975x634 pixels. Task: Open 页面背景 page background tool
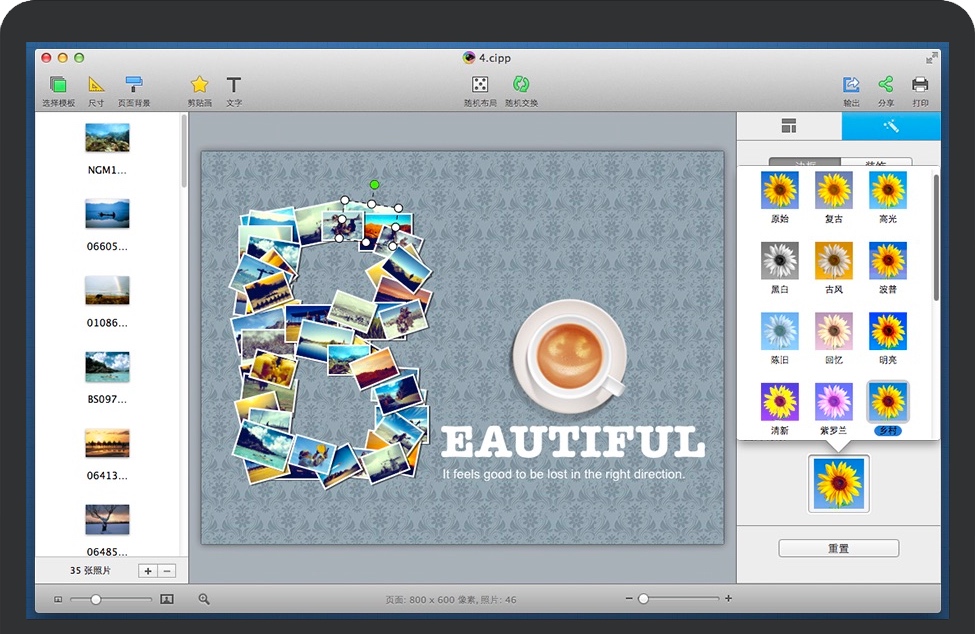[134, 85]
